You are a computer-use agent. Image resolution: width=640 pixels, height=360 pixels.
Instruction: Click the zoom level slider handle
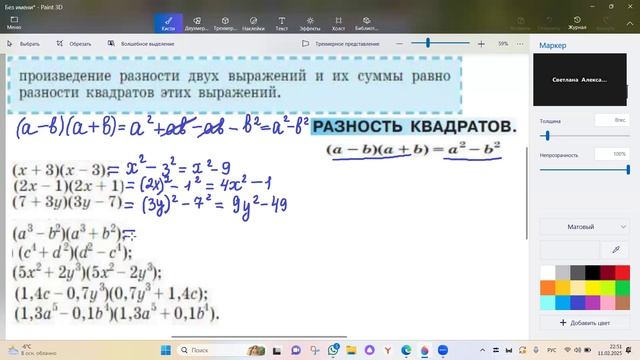(428, 43)
